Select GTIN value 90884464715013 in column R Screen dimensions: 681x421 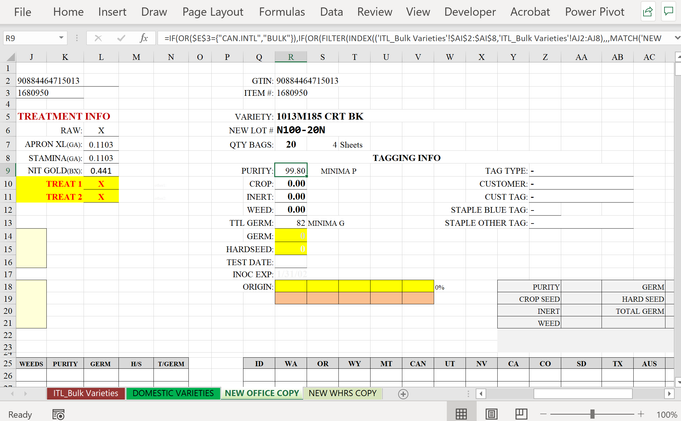pyautogui.click(x=307, y=80)
